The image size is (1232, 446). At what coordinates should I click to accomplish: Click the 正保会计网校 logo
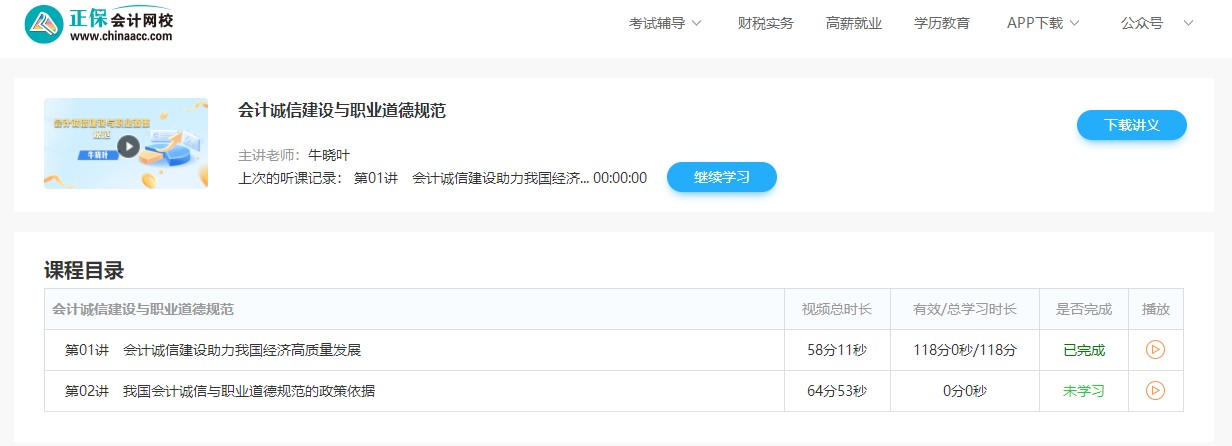(99, 23)
